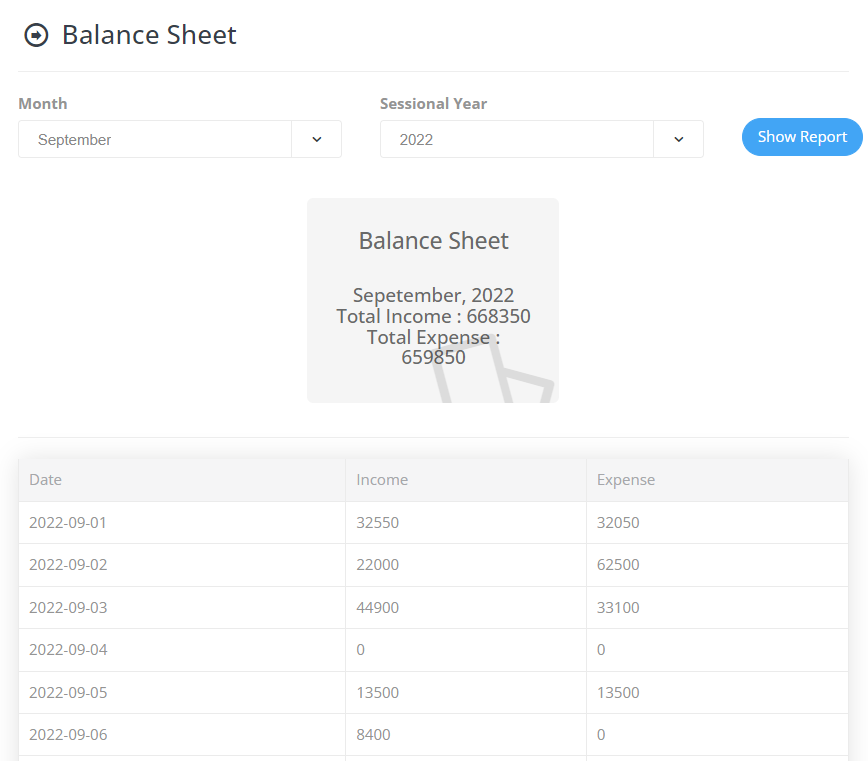Image resolution: width=868 pixels, height=761 pixels.
Task: Click the Total Income 668350 text
Action: click(433, 316)
